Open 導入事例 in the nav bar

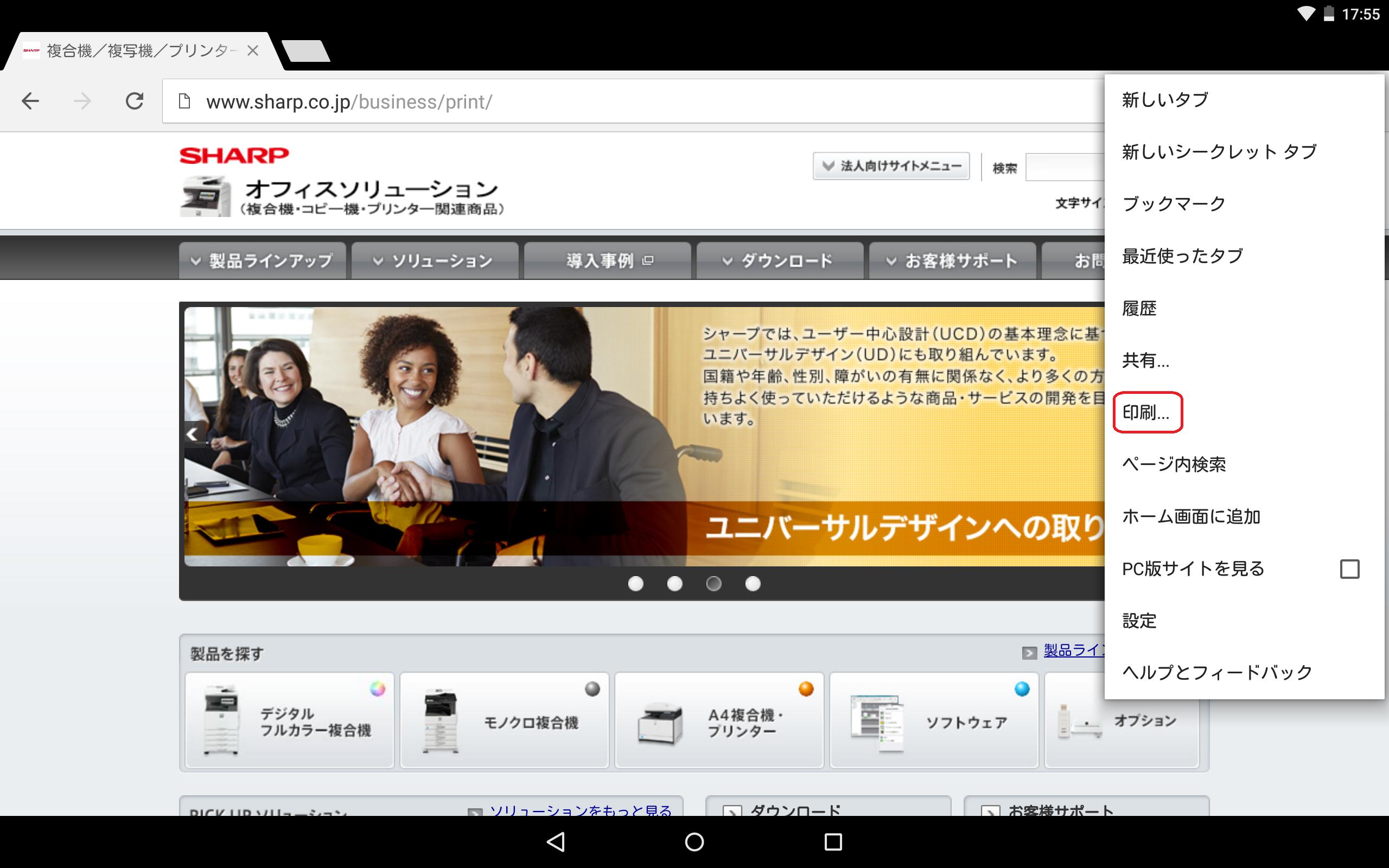pyautogui.click(x=607, y=260)
